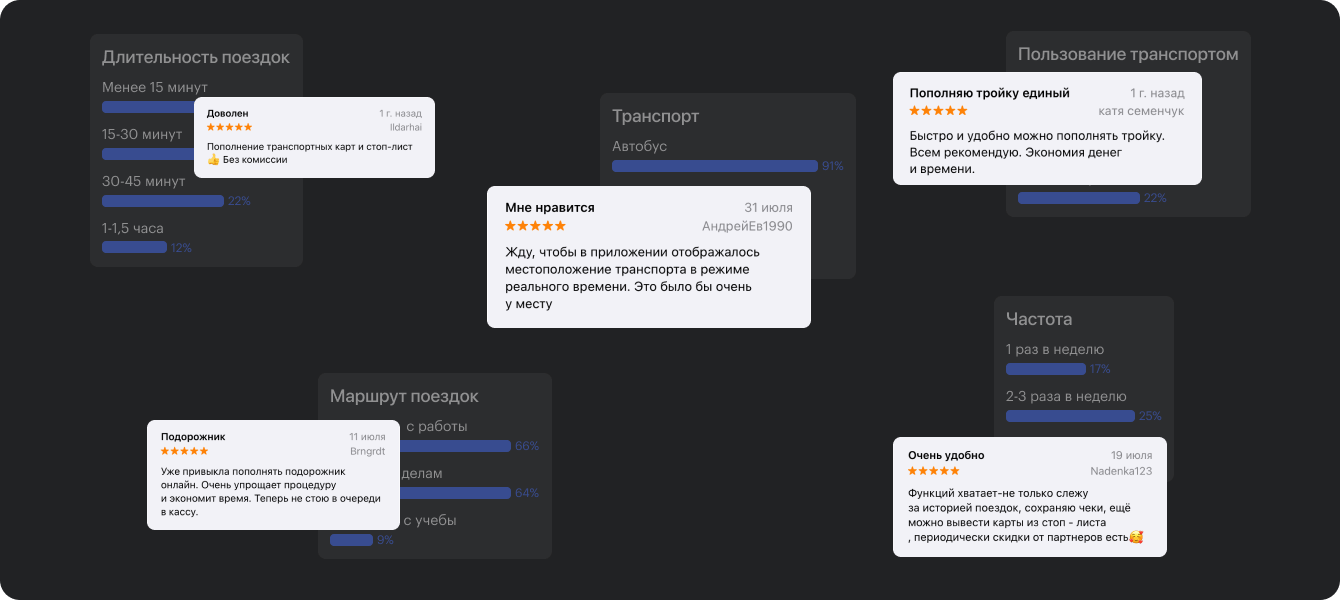1340x600 pixels.
Task: Select the Nadenka123 author name
Action: tap(1121, 470)
